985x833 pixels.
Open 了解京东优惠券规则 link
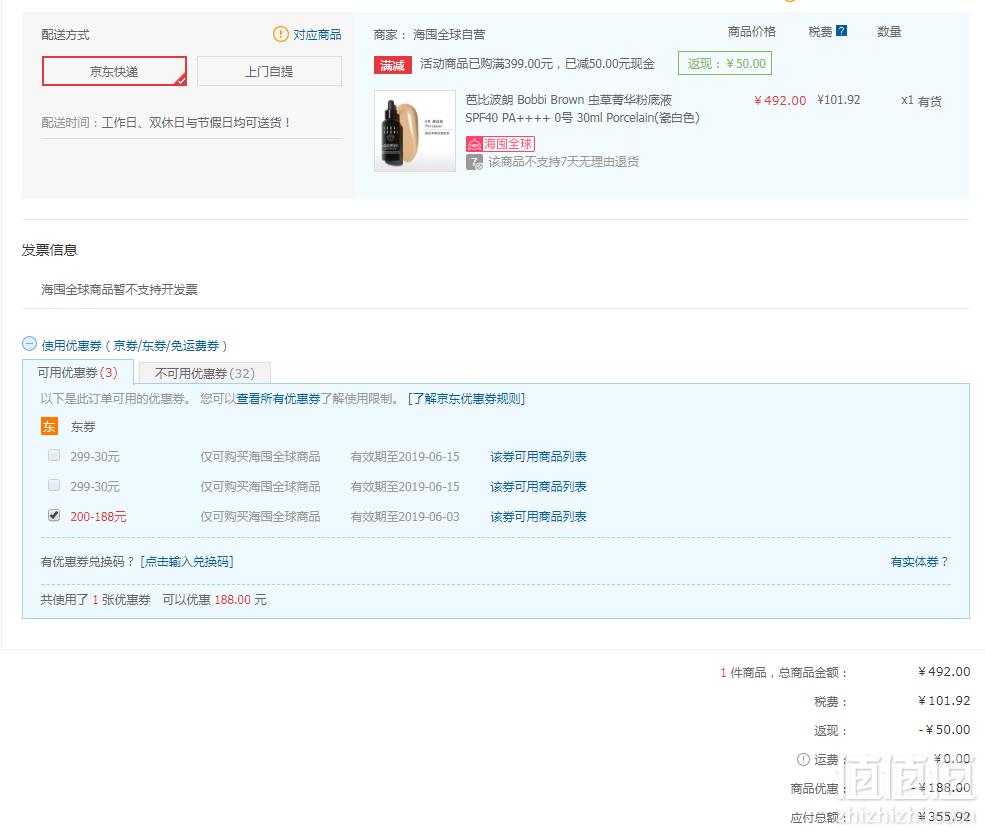(x=466, y=399)
